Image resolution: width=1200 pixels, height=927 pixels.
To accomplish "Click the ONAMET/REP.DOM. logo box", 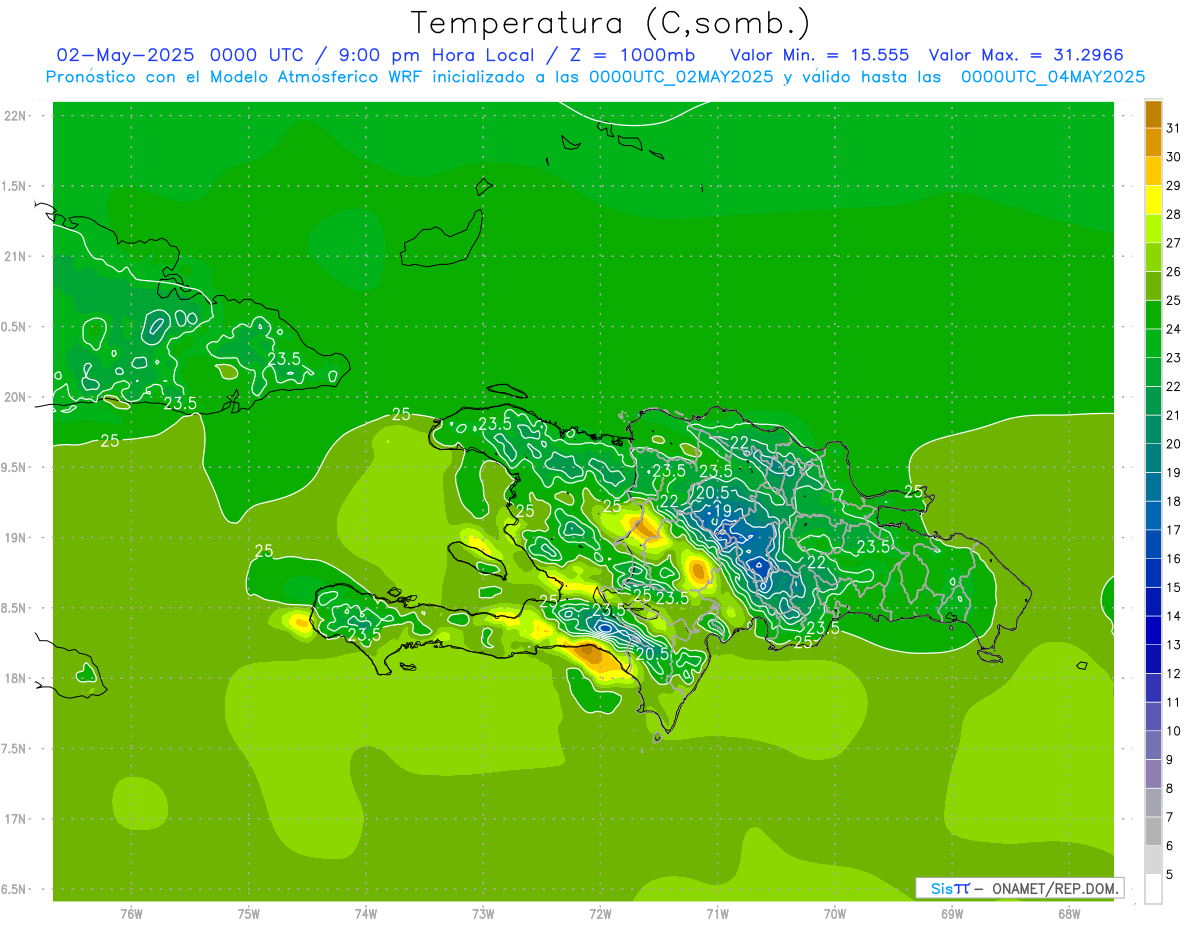I will (1019, 888).
